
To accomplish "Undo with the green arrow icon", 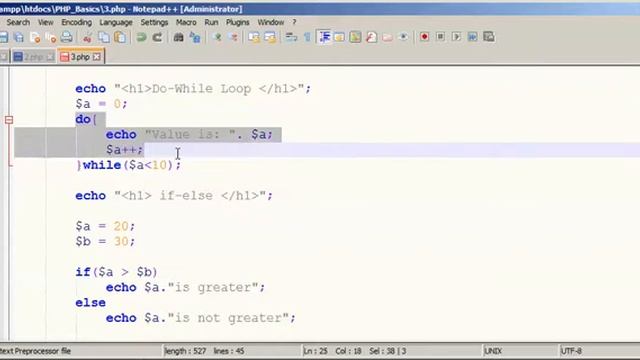I will click(x=141, y=38).
